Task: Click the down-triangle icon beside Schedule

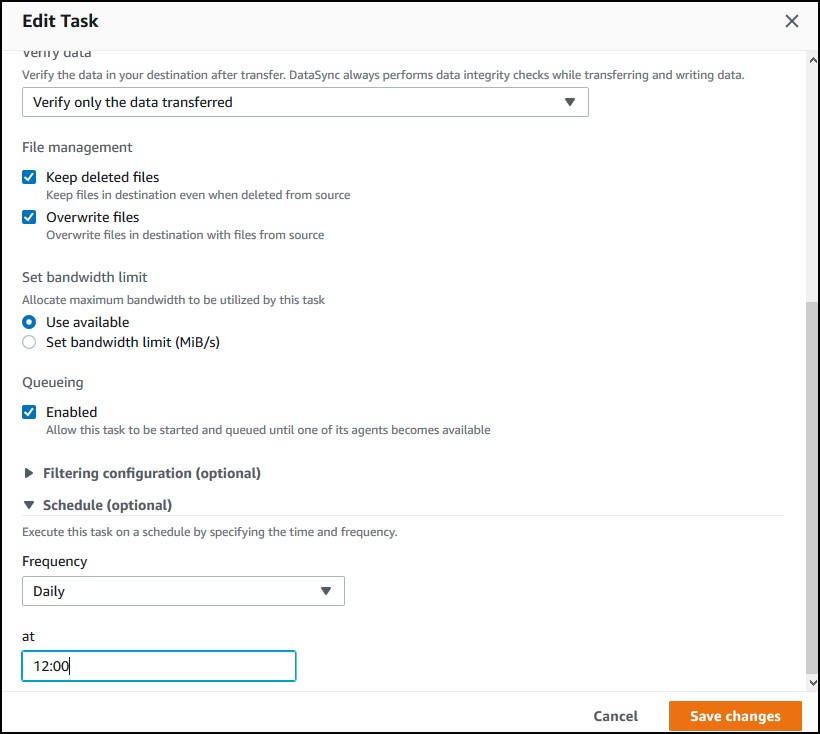Action: pyautogui.click(x=29, y=505)
